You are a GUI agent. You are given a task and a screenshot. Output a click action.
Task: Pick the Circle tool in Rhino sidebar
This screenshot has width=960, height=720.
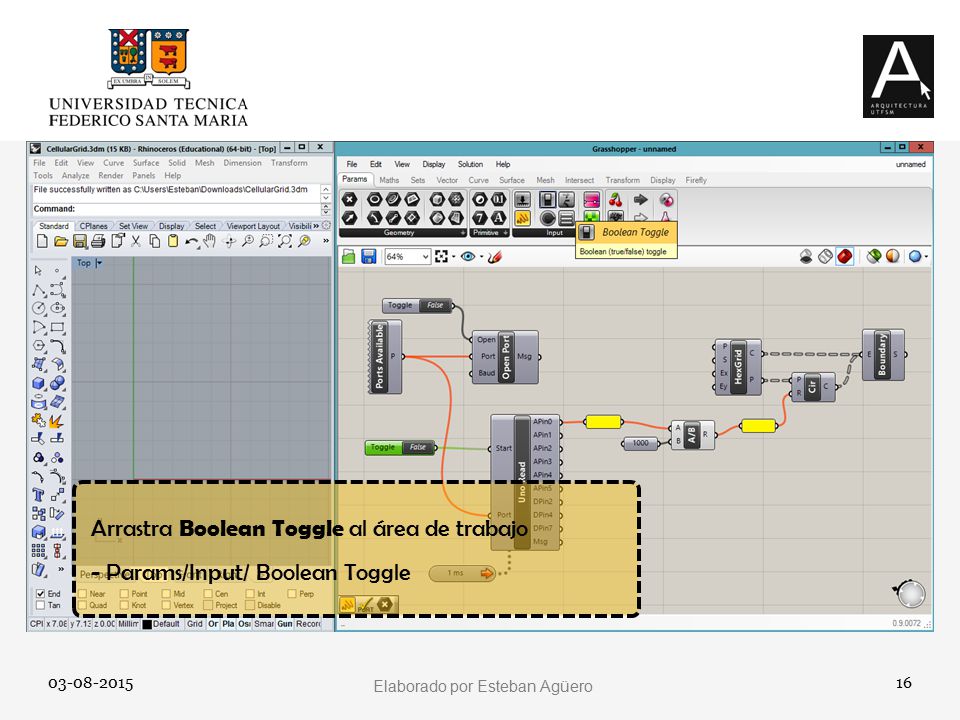click(39, 309)
